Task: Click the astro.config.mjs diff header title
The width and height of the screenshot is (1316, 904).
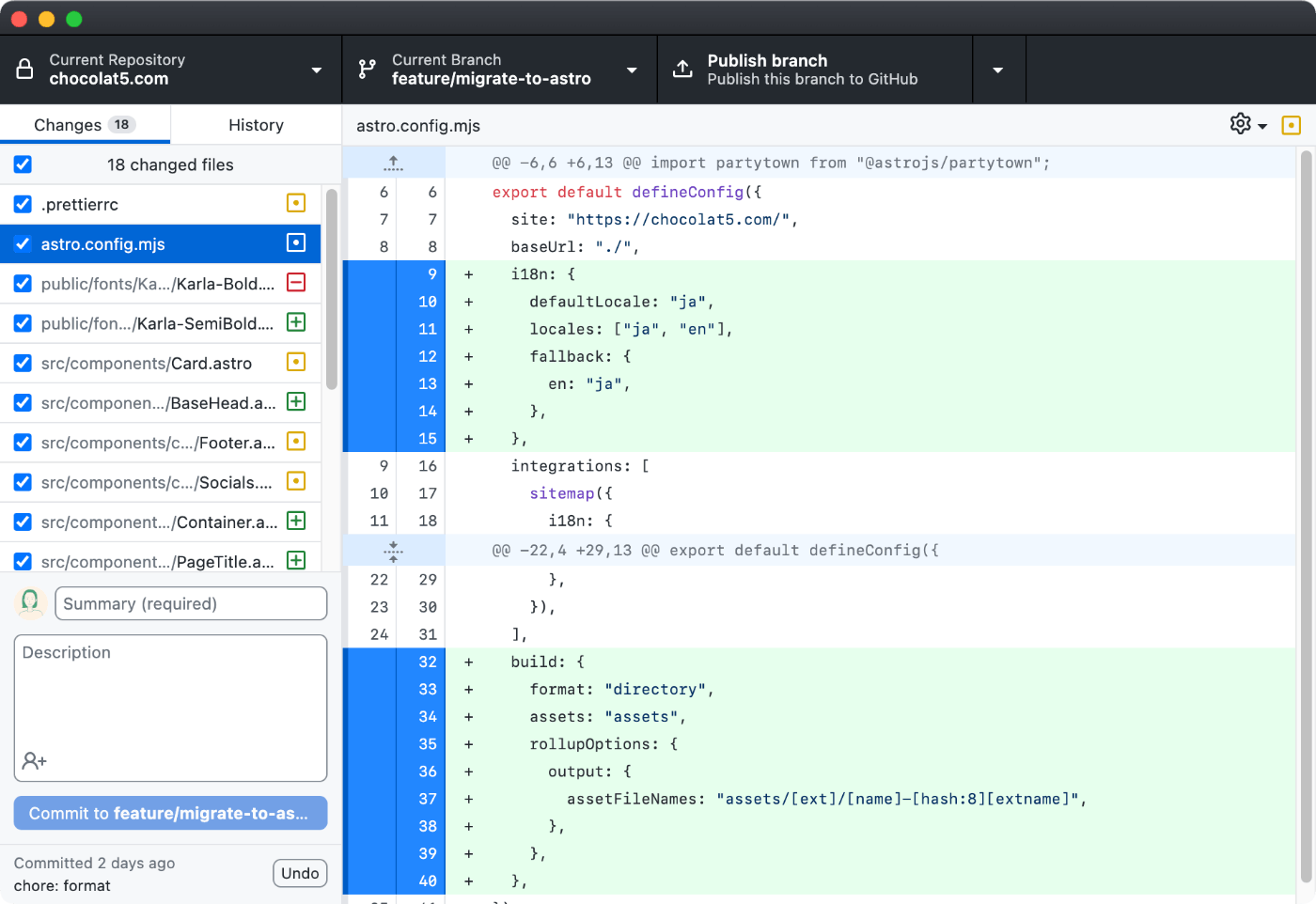Action: tap(418, 125)
